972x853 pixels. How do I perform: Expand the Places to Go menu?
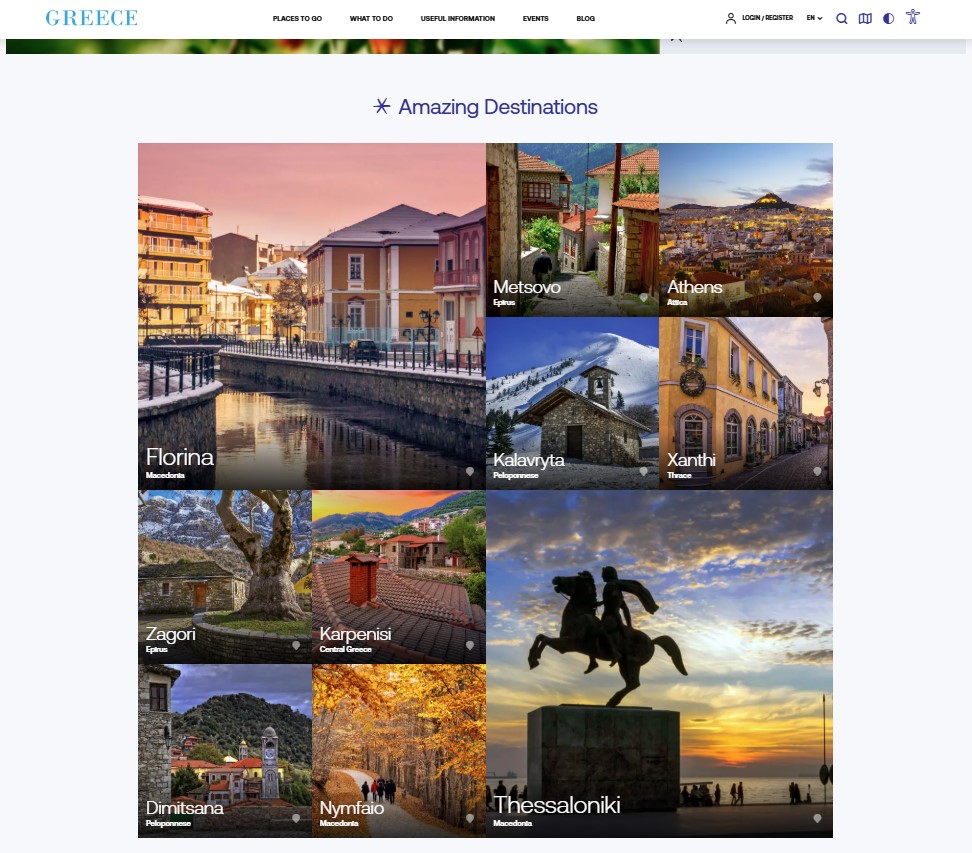(x=297, y=19)
